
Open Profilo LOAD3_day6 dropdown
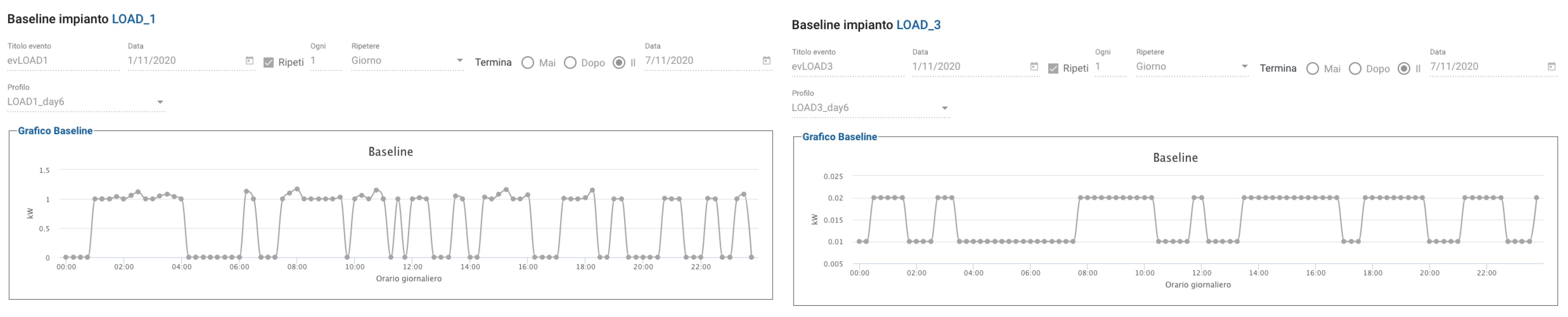coord(945,108)
